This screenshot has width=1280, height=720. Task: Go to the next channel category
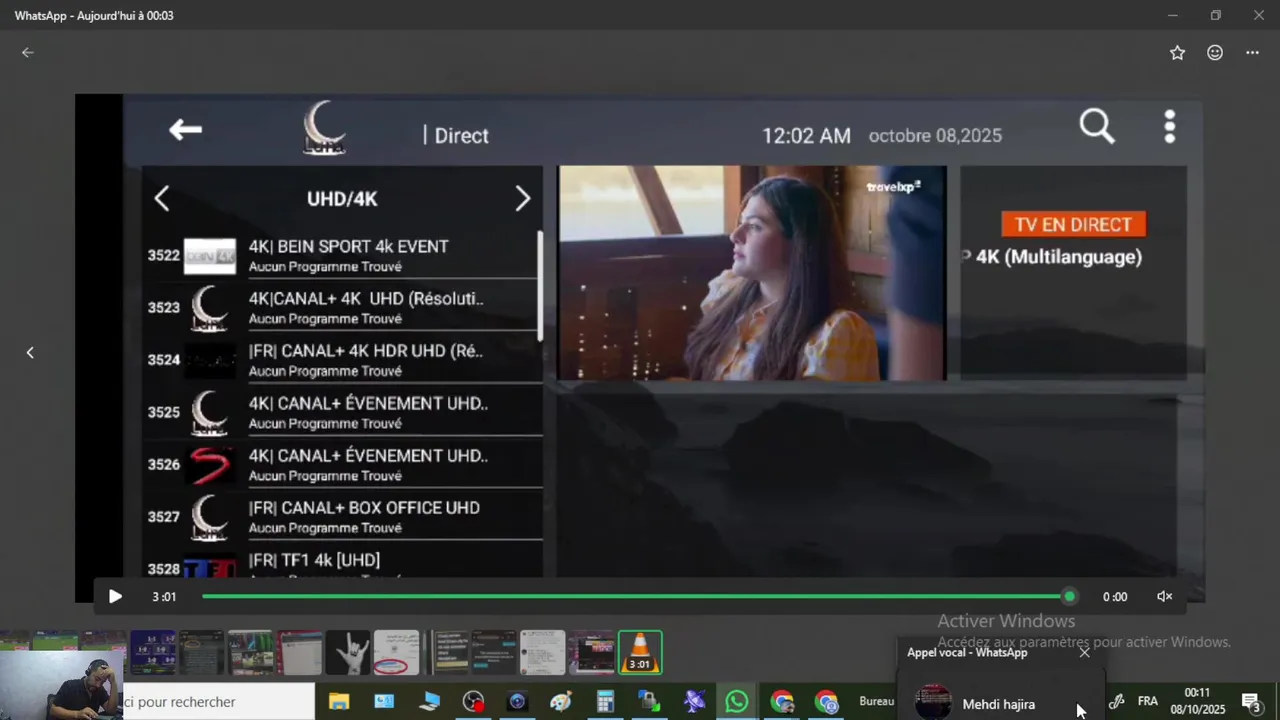pos(522,199)
